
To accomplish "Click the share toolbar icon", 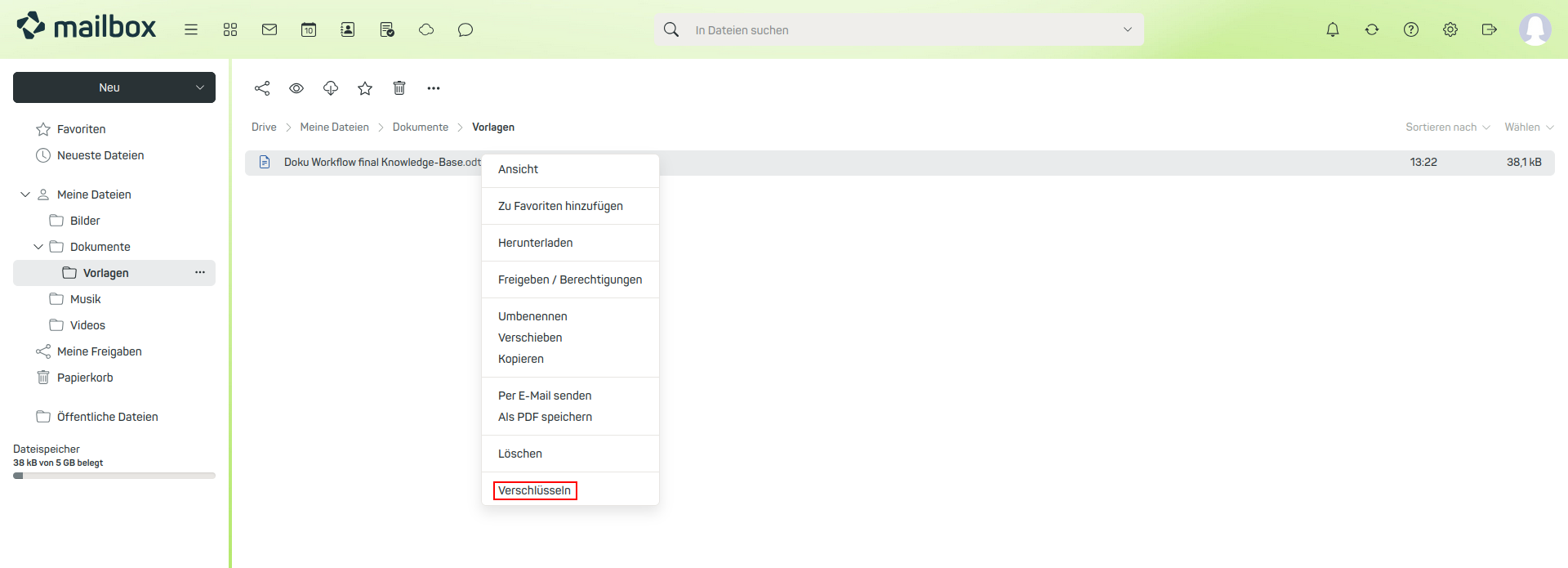I will [262, 88].
